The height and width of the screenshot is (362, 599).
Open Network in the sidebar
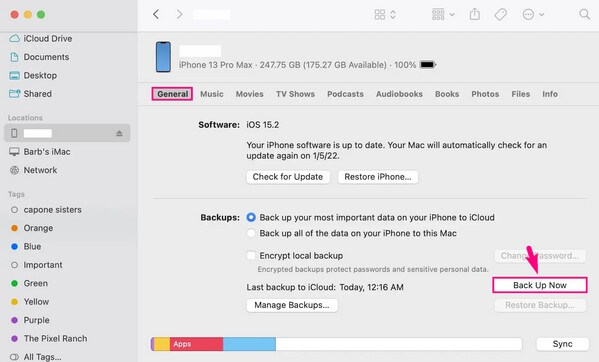click(x=33, y=170)
